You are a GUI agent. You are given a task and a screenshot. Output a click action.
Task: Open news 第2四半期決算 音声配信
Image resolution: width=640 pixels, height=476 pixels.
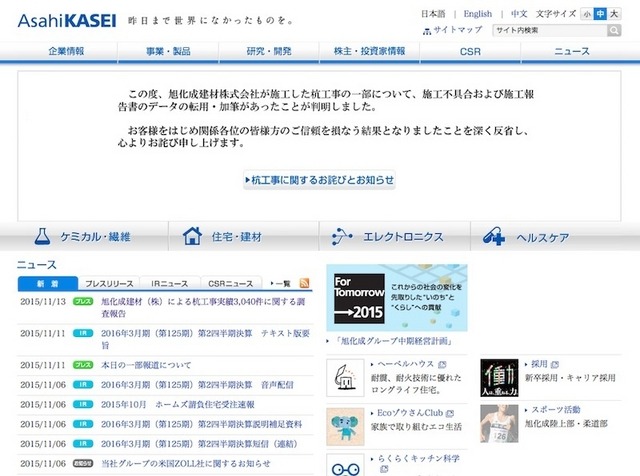tap(197, 385)
